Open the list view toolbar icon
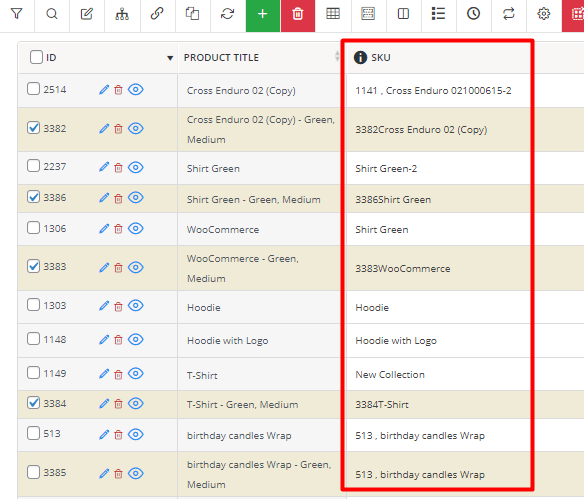The height and width of the screenshot is (499, 584). click(x=438, y=14)
